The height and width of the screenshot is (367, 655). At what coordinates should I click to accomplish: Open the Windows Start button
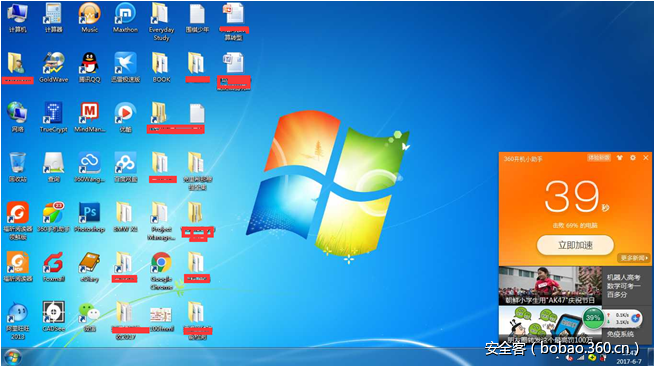pyautogui.click(x=13, y=357)
